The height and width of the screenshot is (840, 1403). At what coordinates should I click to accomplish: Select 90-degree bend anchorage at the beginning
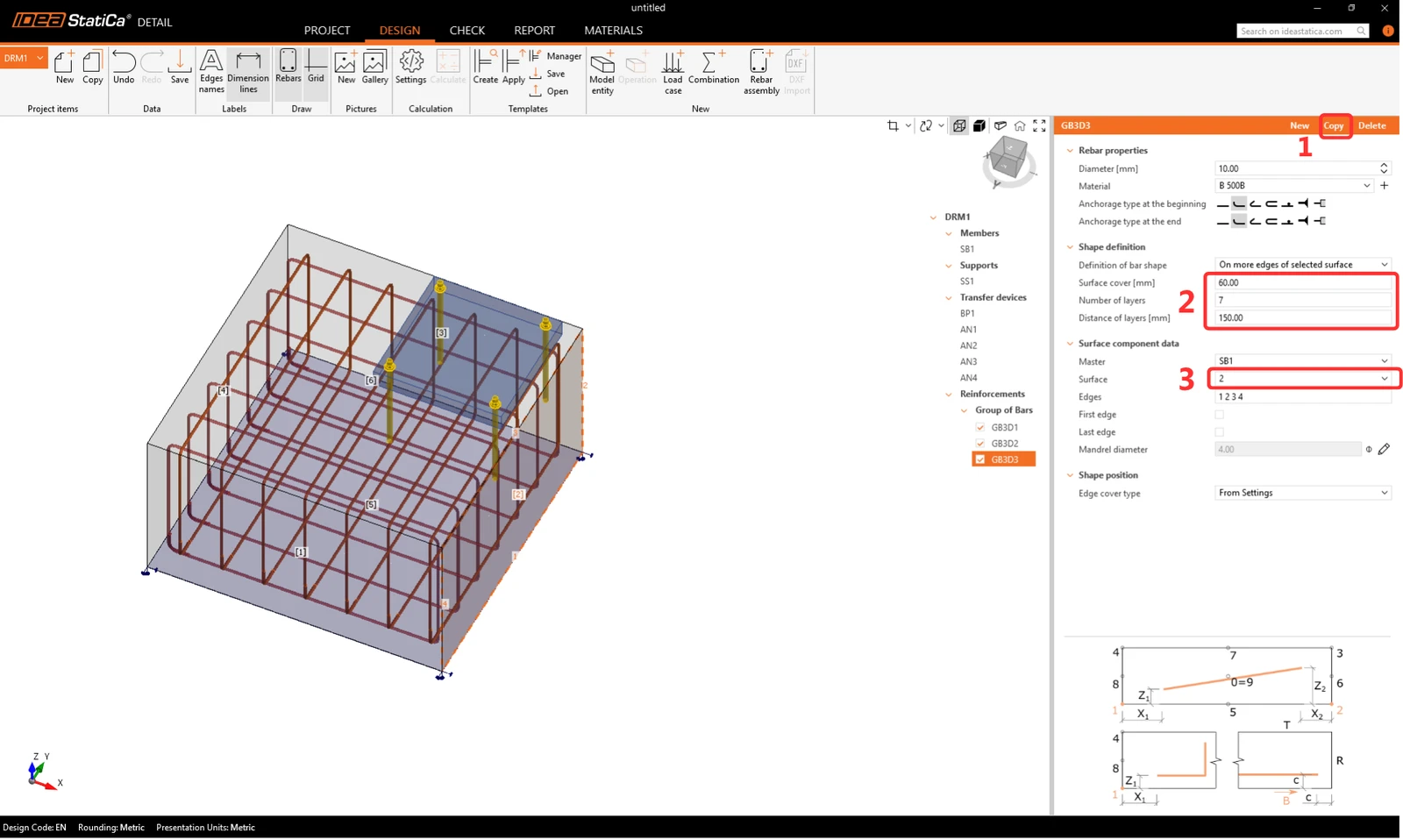coord(1238,203)
